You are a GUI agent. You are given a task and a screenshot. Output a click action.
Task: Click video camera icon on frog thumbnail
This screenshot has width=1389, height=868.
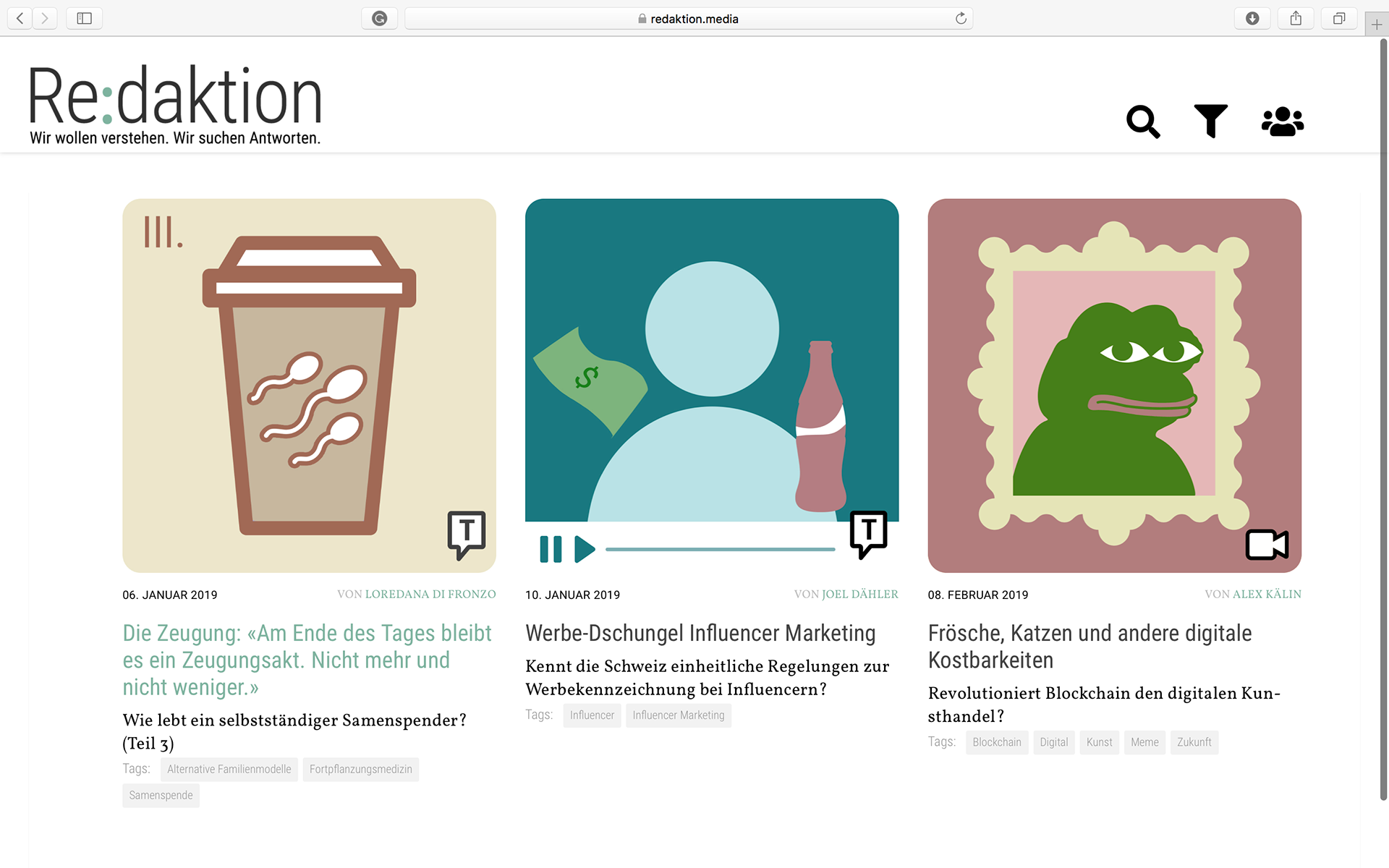[1267, 545]
